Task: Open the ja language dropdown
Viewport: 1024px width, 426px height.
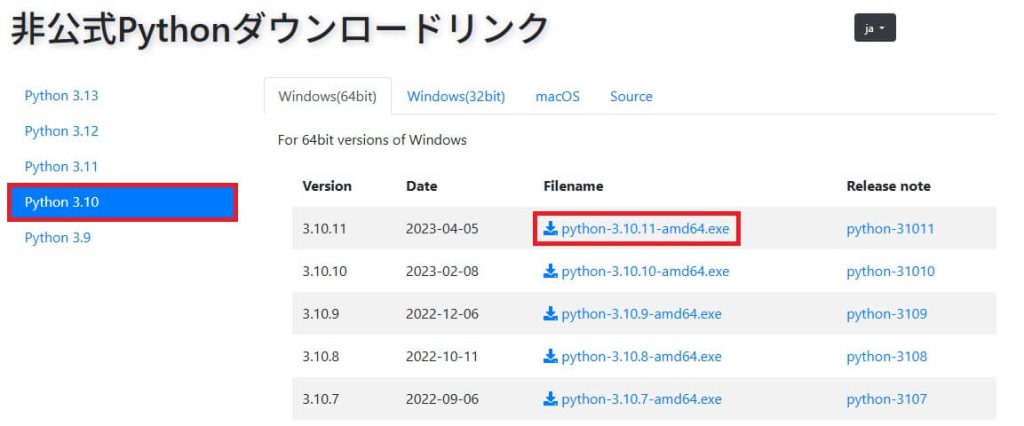Action: [874, 28]
